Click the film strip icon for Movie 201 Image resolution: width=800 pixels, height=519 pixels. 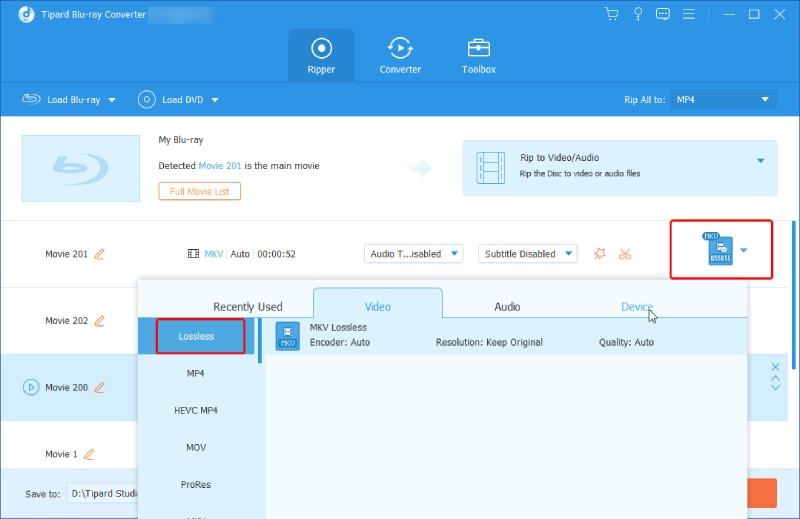pyautogui.click(x=193, y=254)
